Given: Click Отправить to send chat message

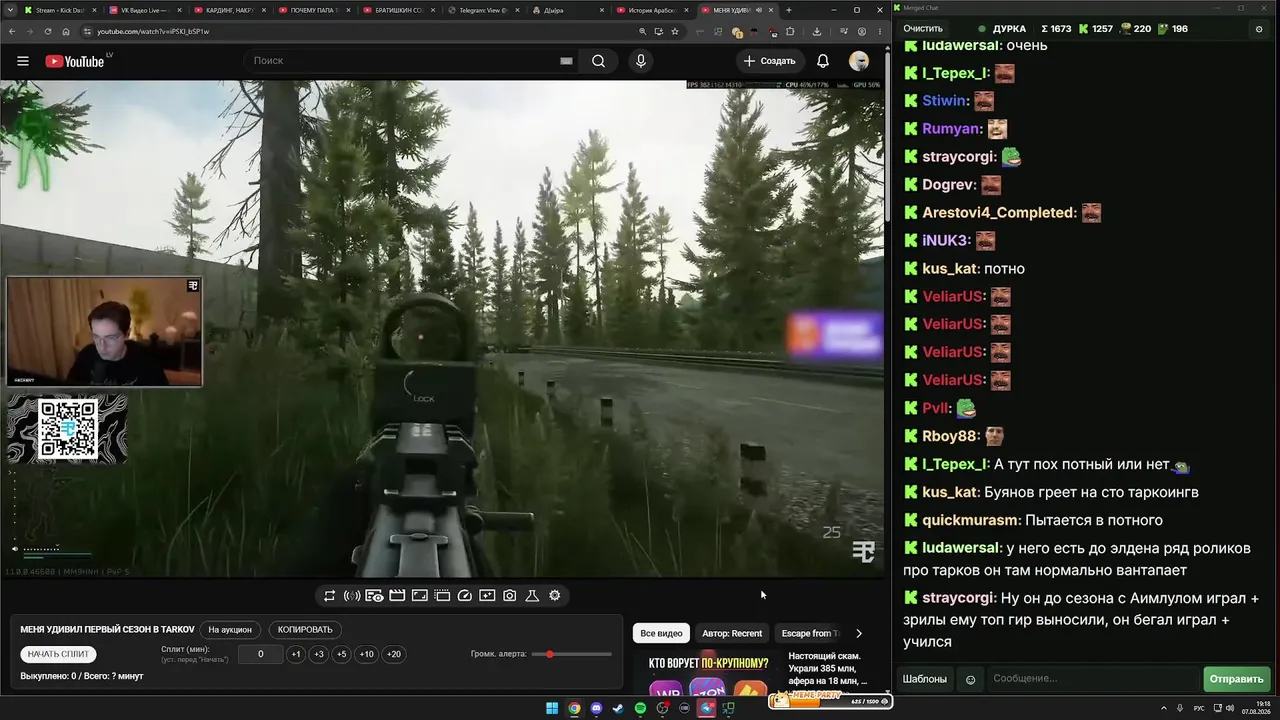Looking at the screenshot, I should pyautogui.click(x=1236, y=679).
